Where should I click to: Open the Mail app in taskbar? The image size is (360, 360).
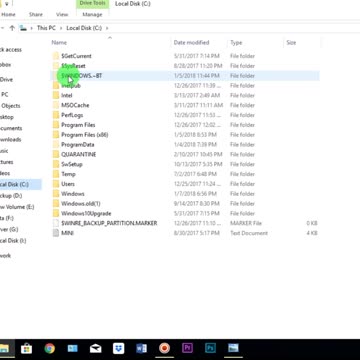point(96,348)
